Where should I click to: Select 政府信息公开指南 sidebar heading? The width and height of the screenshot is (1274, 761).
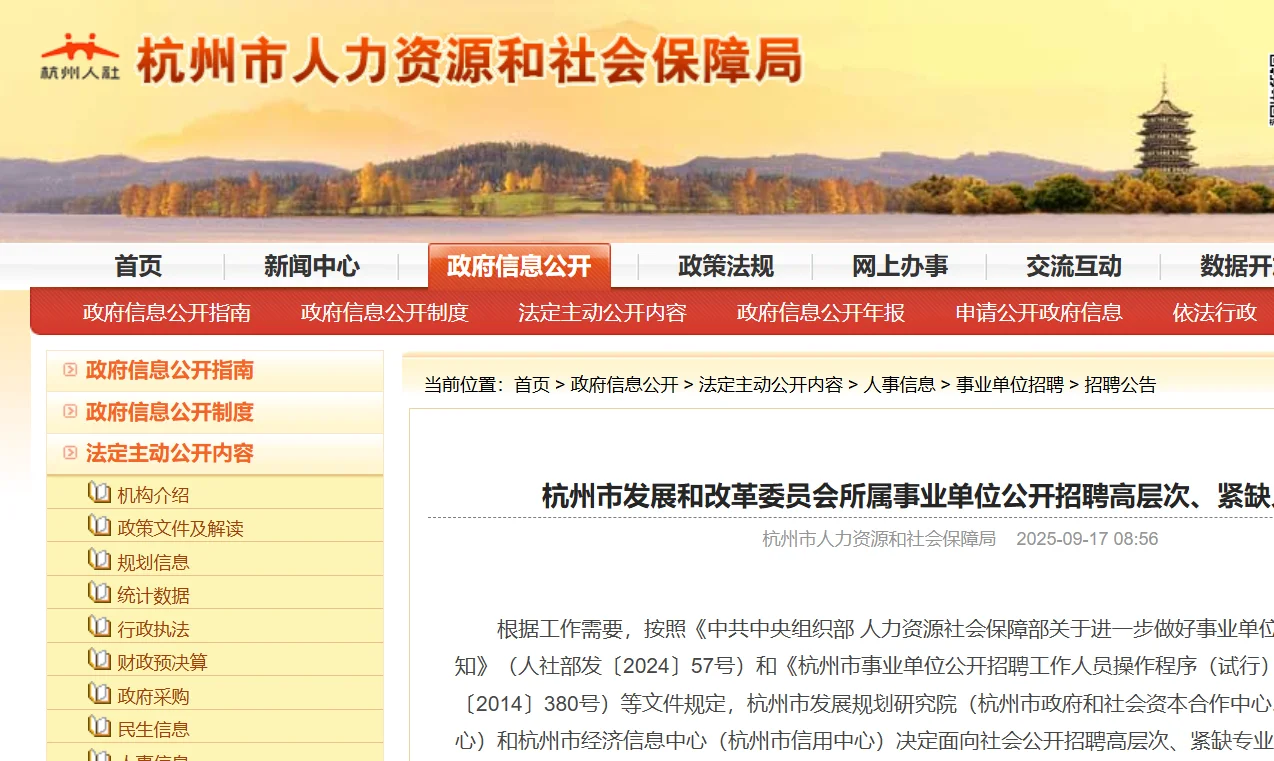pyautogui.click(x=170, y=370)
